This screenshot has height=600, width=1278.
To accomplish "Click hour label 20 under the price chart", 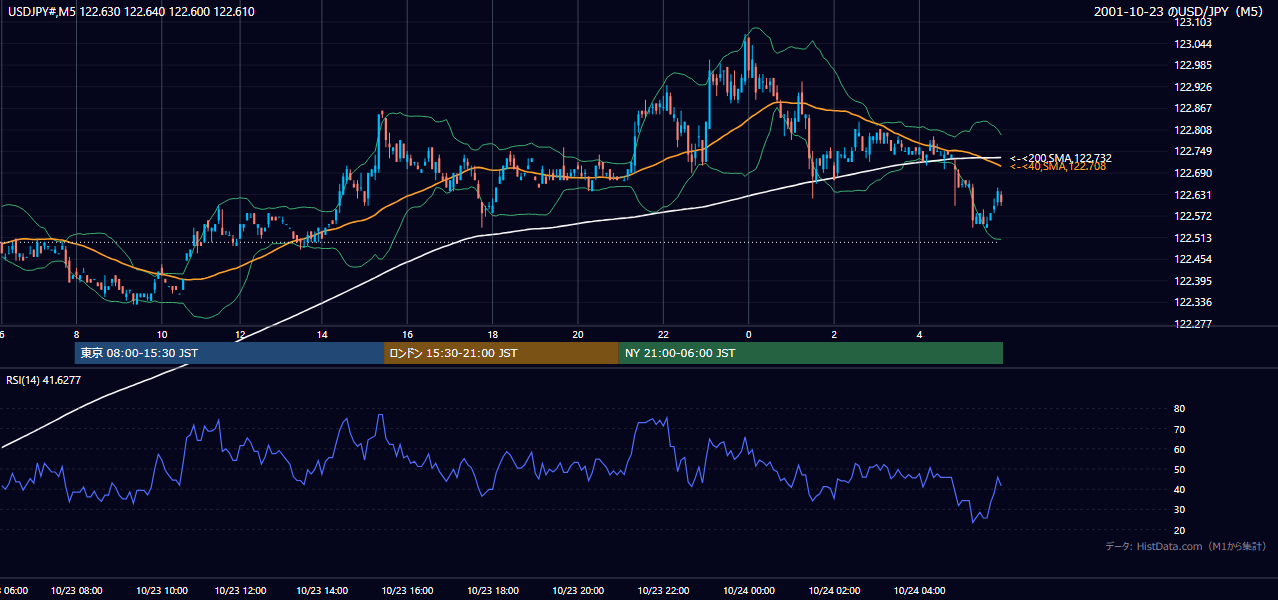I will coord(578,334).
